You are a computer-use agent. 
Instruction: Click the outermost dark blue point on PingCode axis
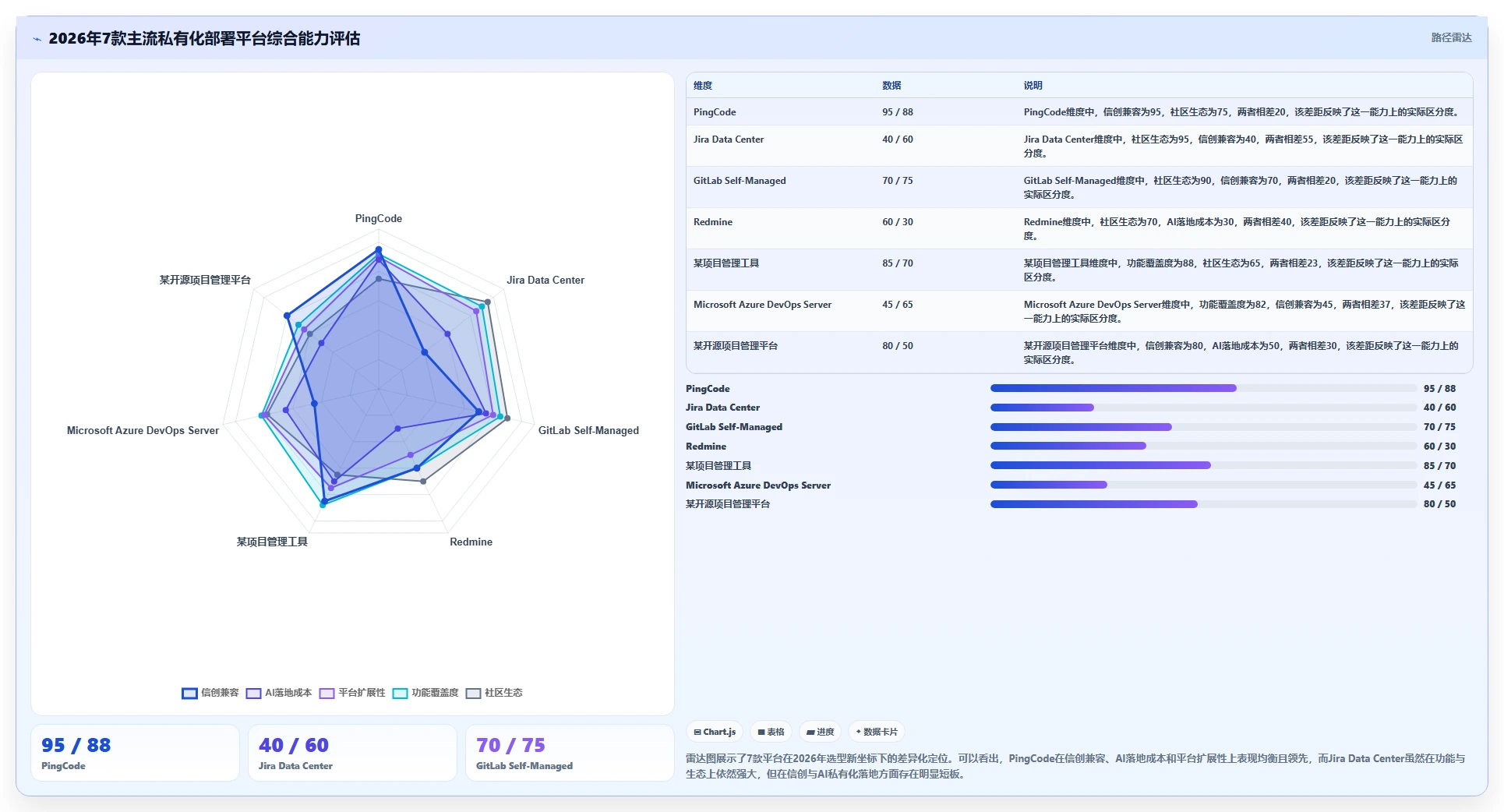click(x=379, y=249)
